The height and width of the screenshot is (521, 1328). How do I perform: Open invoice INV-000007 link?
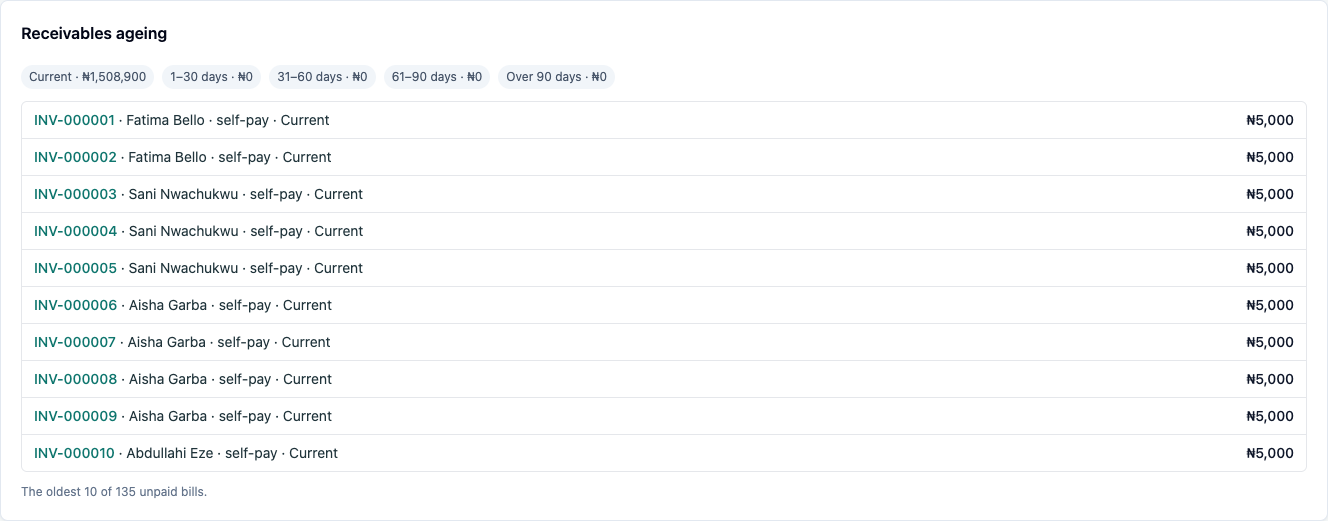pyautogui.click(x=75, y=342)
